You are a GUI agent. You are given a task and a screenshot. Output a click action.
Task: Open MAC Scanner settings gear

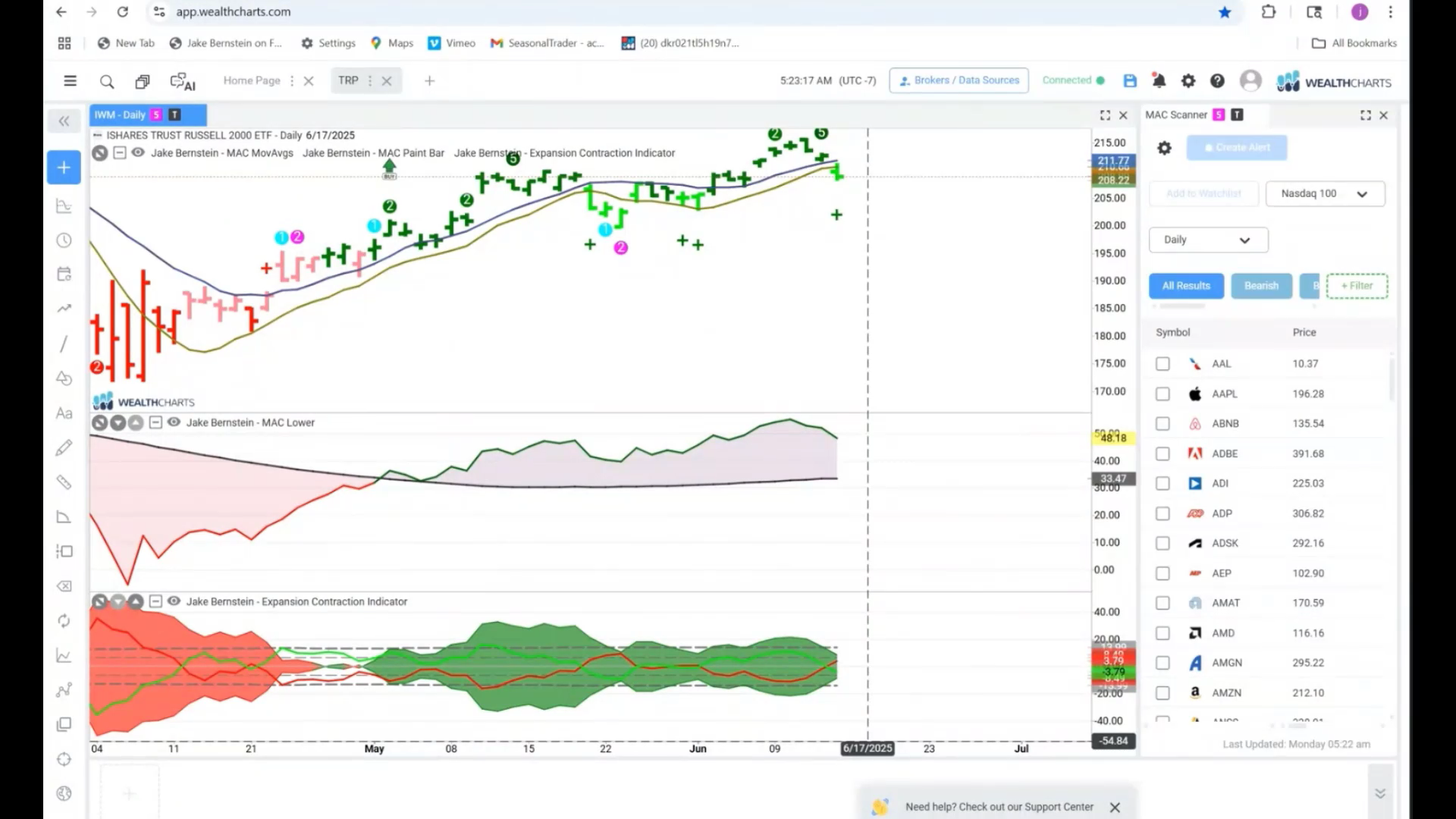tap(1164, 148)
